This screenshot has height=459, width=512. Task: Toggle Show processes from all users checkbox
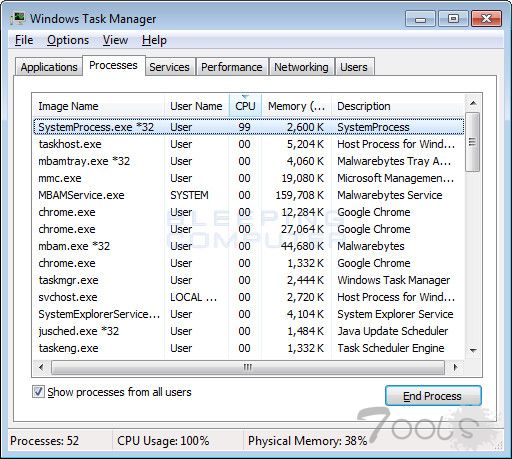[38, 392]
